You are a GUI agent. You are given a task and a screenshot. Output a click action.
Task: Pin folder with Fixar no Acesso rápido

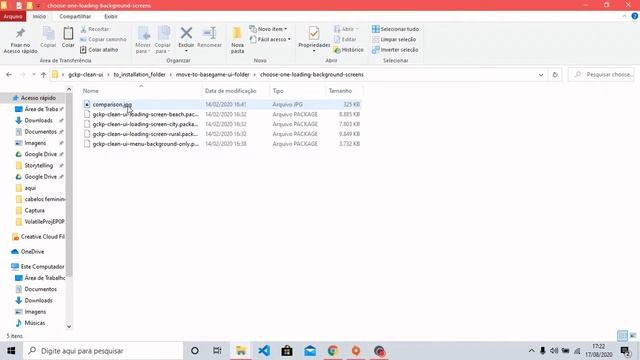click(20, 40)
